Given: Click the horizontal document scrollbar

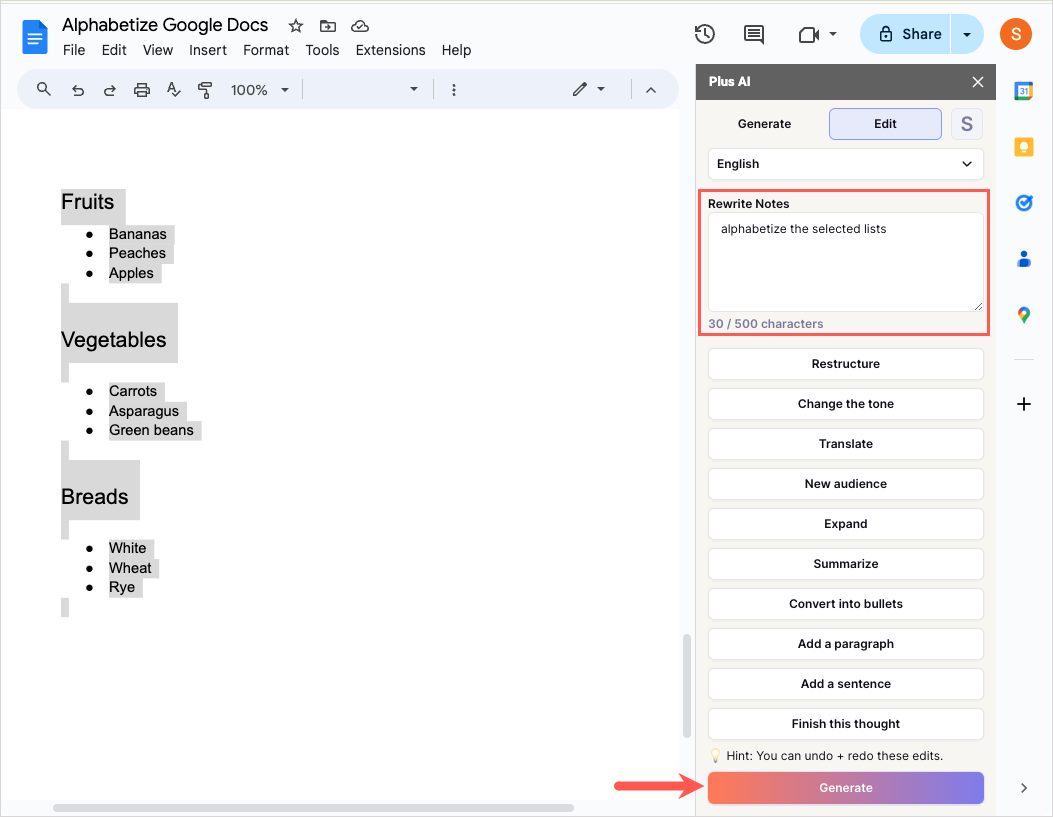Looking at the screenshot, I should pos(313,808).
